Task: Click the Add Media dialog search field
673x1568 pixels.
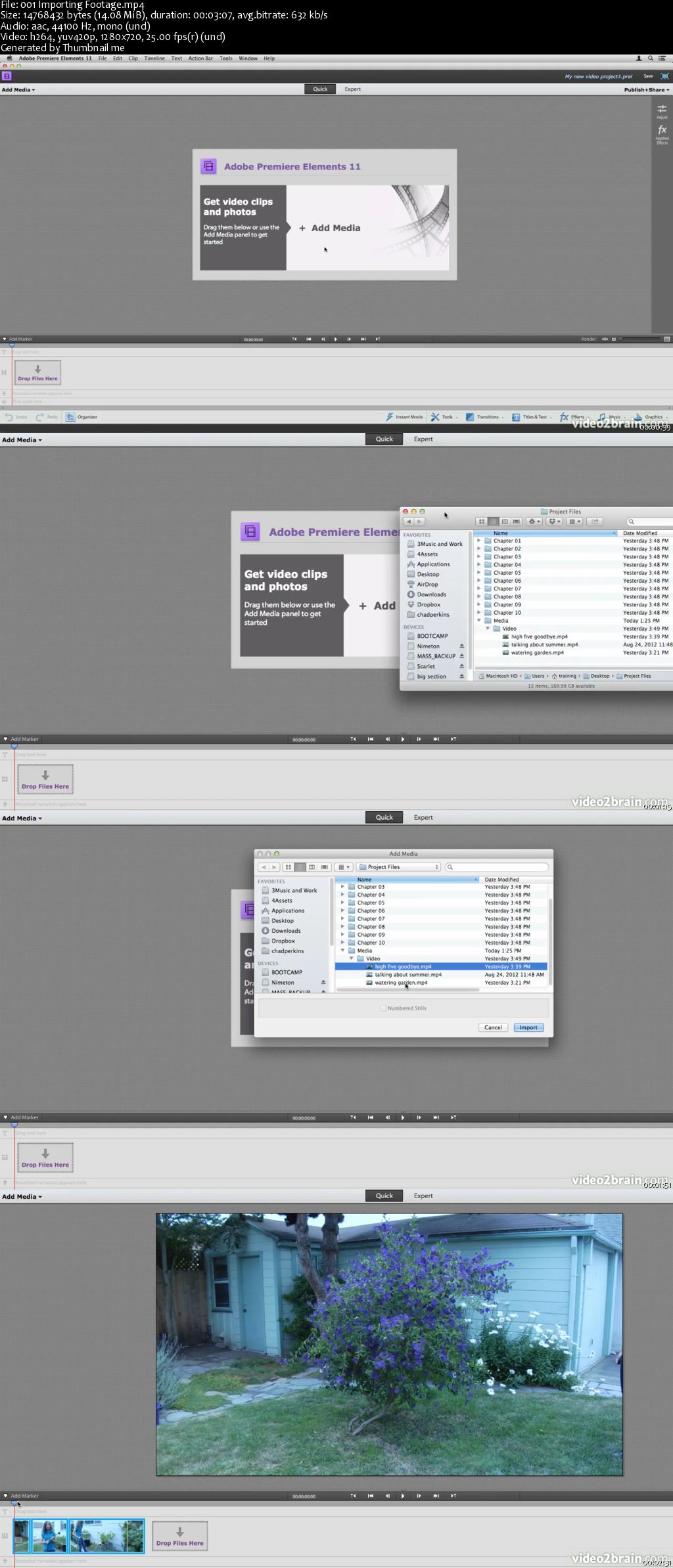Action: 497,867
